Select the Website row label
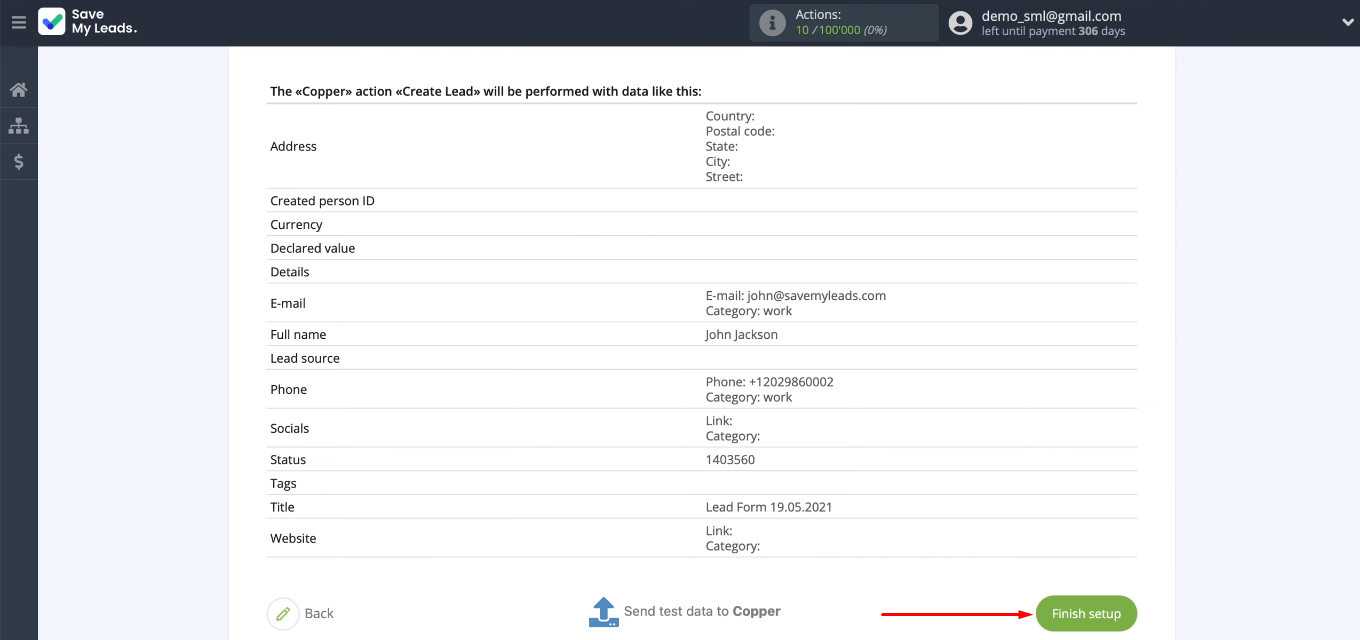 293,538
